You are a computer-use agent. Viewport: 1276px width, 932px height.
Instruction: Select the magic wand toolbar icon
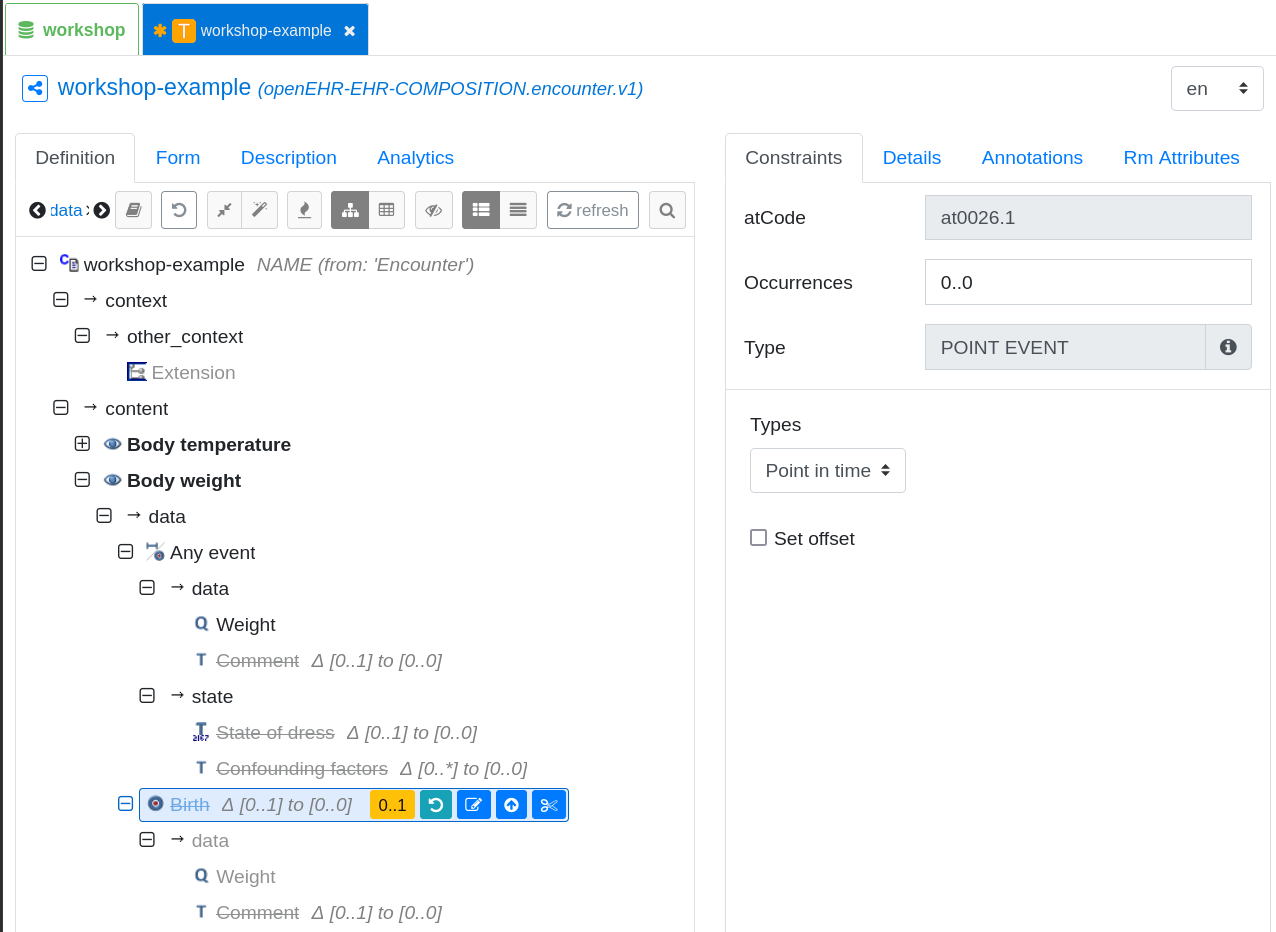(260, 210)
